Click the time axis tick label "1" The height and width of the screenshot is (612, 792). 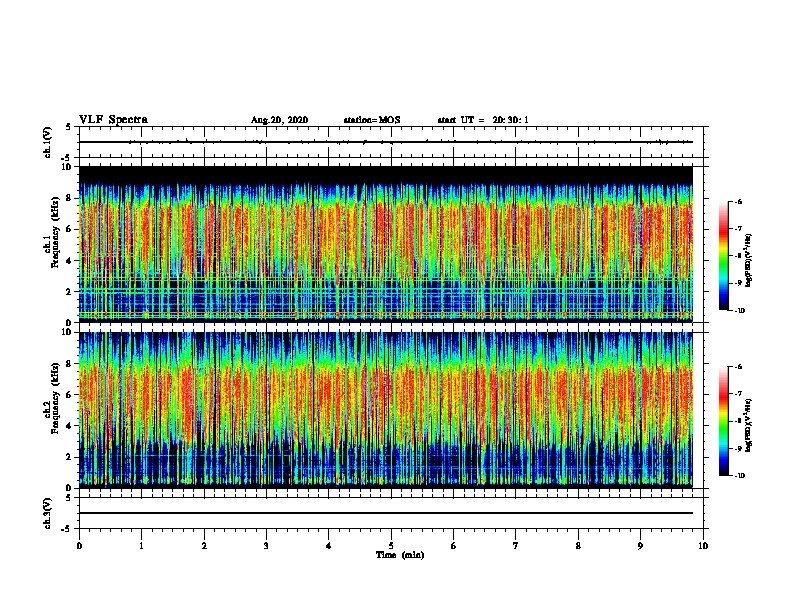pyautogui.click(x=141, y=546)
